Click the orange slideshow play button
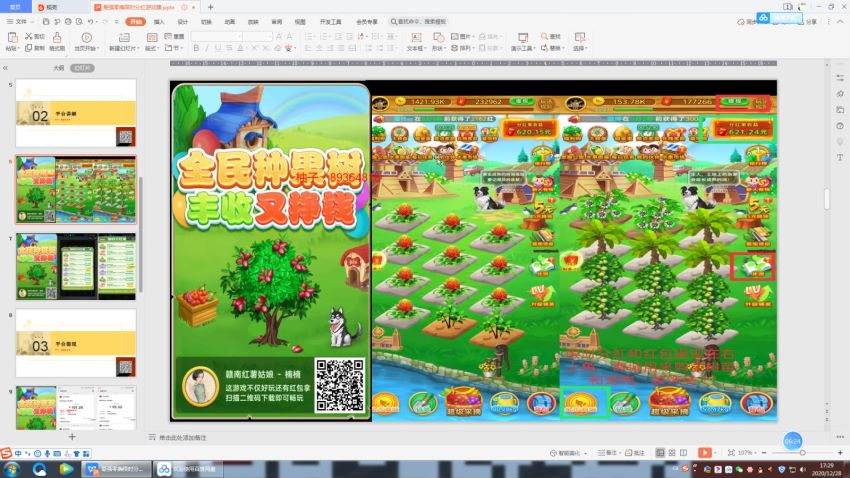This screenshot has height=478, width=850. (704, 453)
